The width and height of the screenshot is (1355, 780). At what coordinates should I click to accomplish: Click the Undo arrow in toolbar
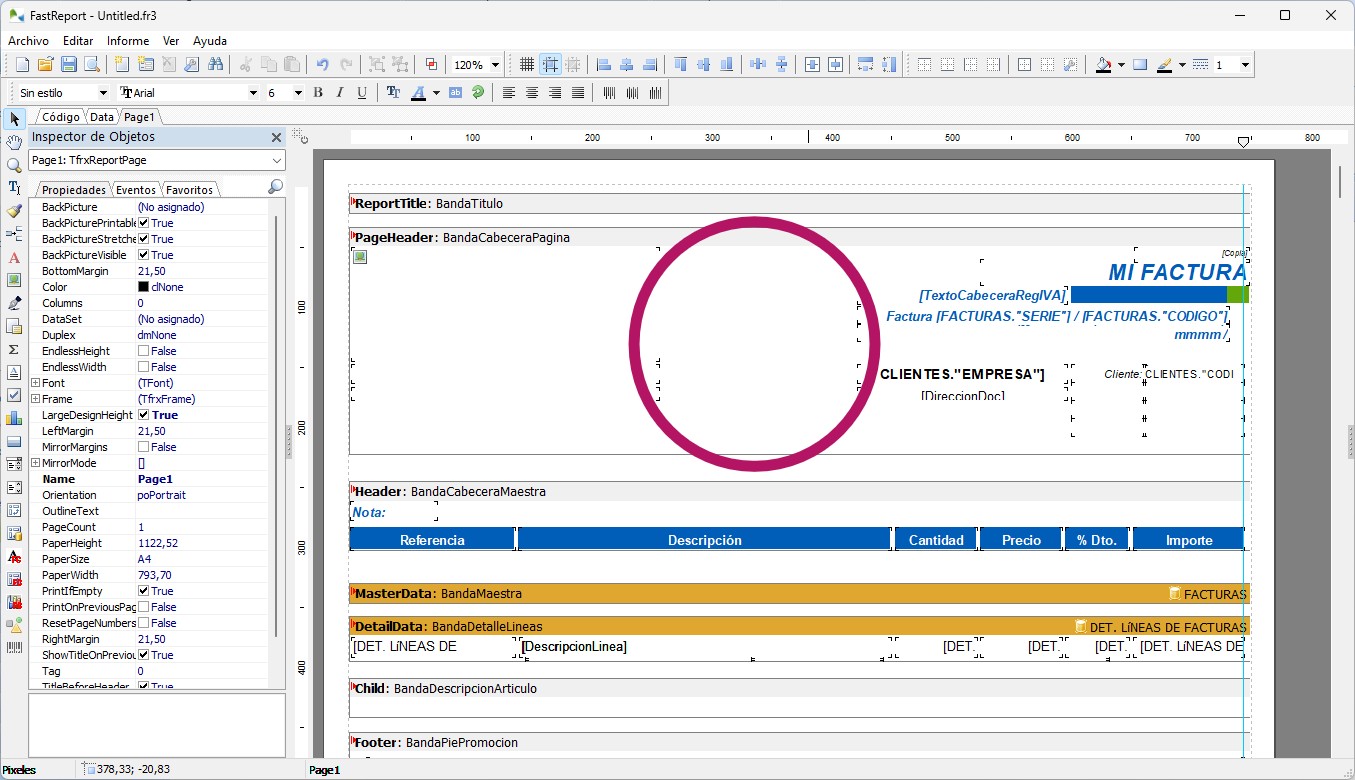(322, 65)
